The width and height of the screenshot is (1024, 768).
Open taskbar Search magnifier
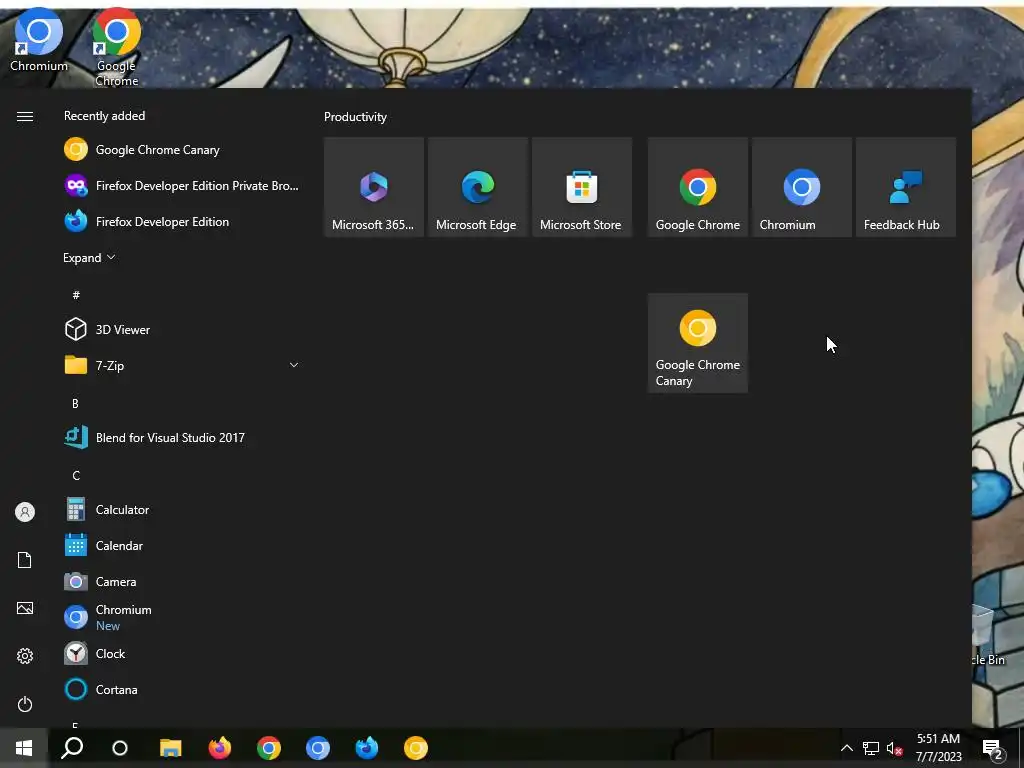pos(72,748)
